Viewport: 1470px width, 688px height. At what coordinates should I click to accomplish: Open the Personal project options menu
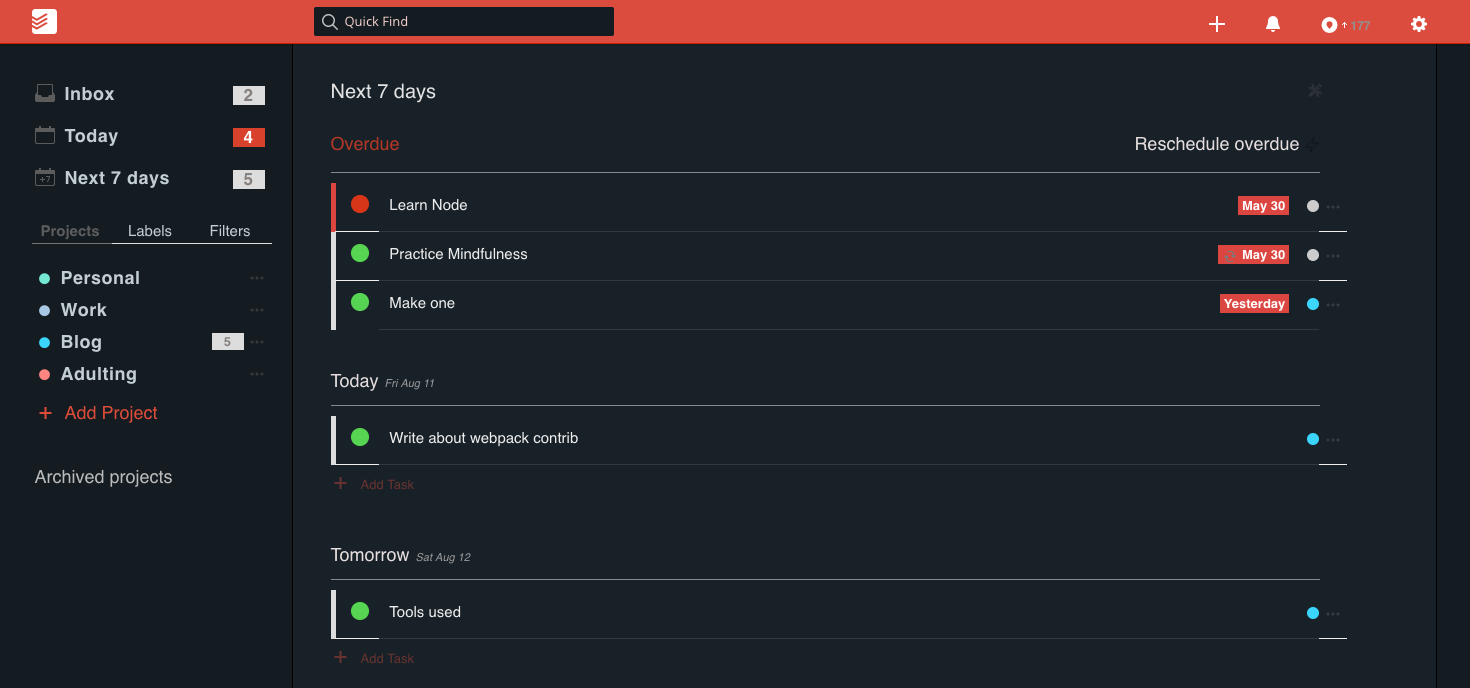(x=256, y=277)
